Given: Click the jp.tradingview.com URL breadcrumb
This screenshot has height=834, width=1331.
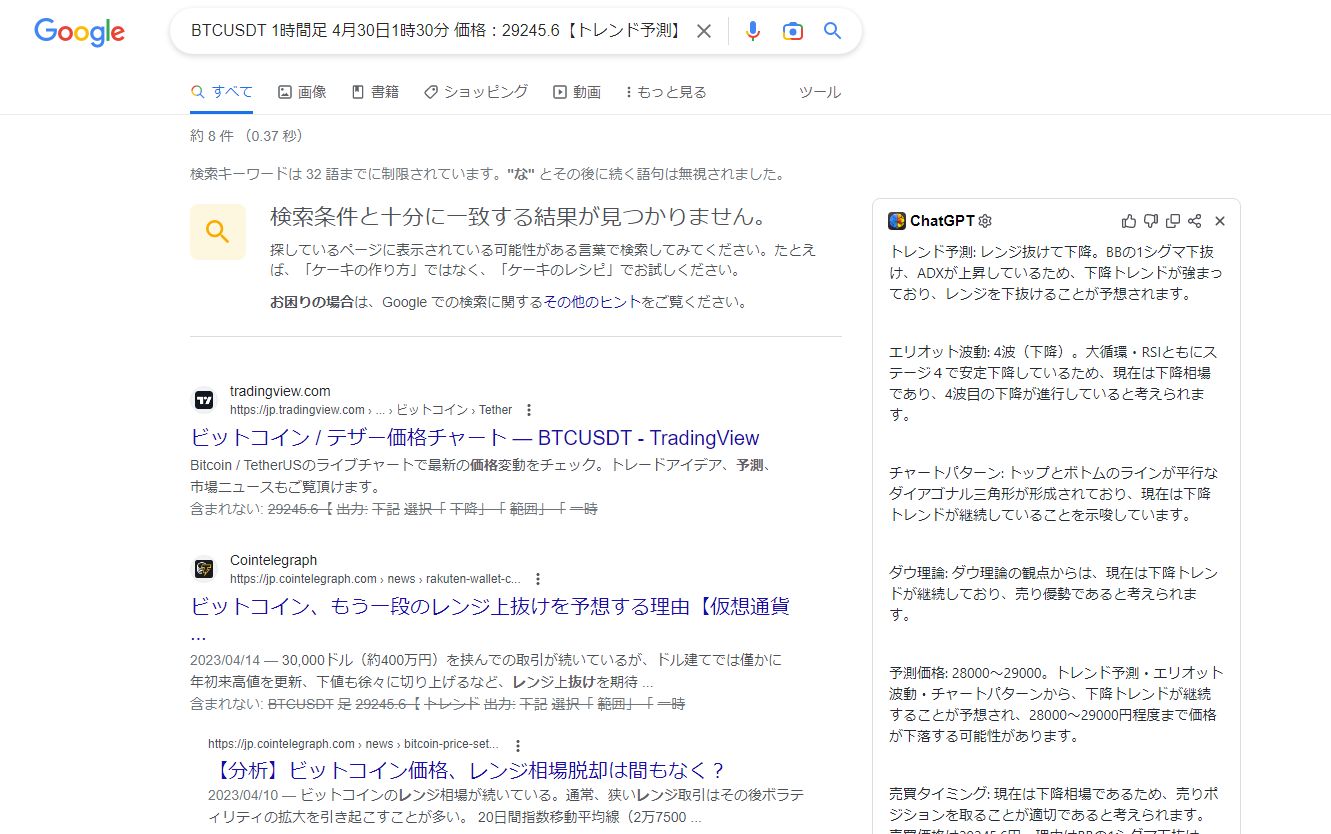Looking at the screenshot, I should point(371,410).
